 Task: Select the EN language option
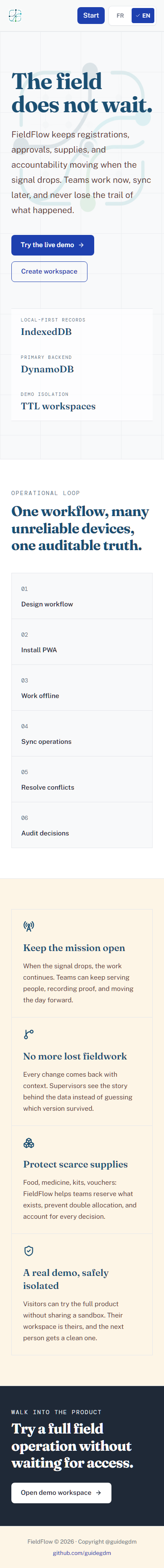pyautogui.click(x=143, y=16)
